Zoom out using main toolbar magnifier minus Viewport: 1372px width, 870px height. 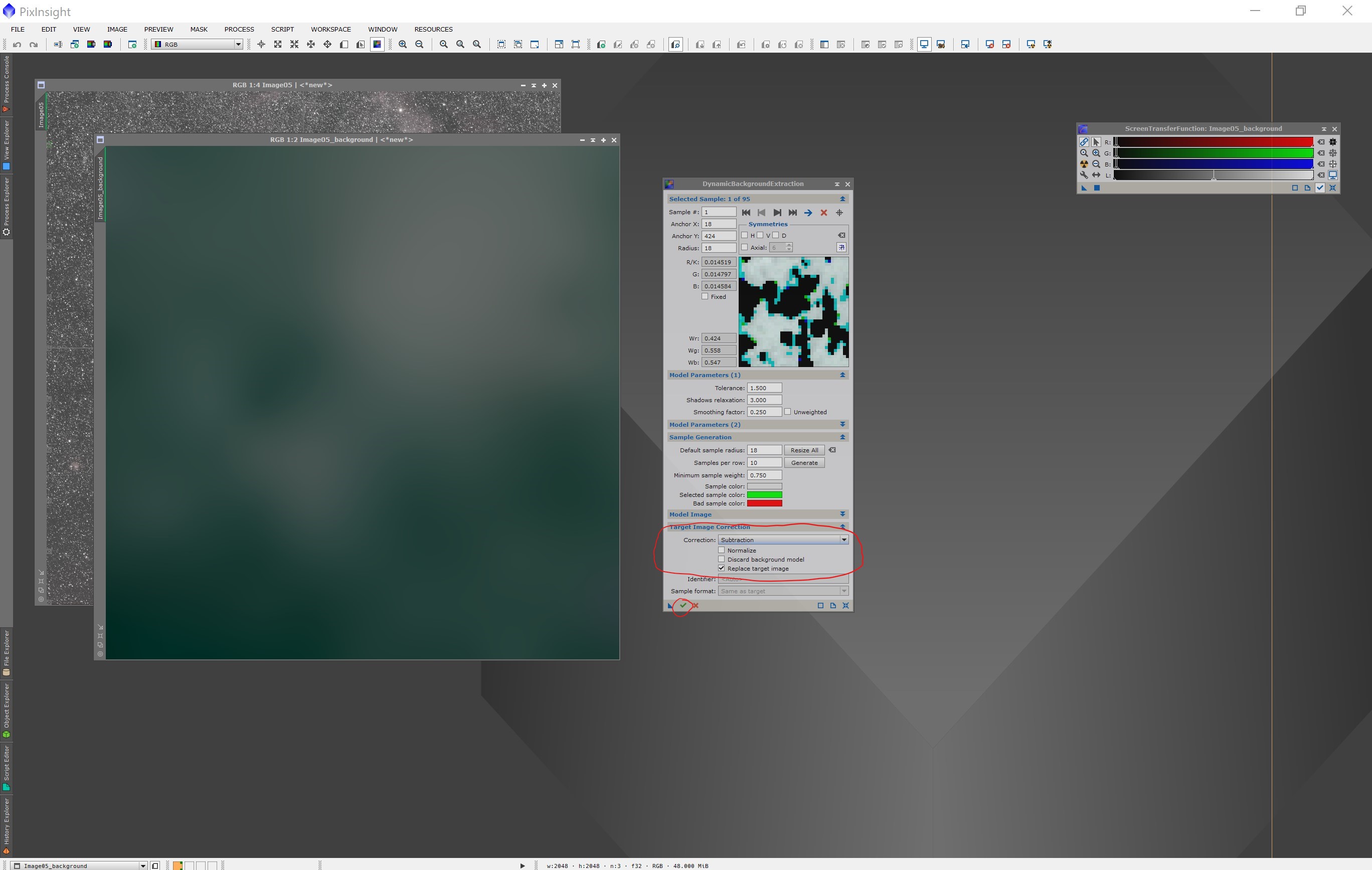pyautogui.click(x=419, y=45)
